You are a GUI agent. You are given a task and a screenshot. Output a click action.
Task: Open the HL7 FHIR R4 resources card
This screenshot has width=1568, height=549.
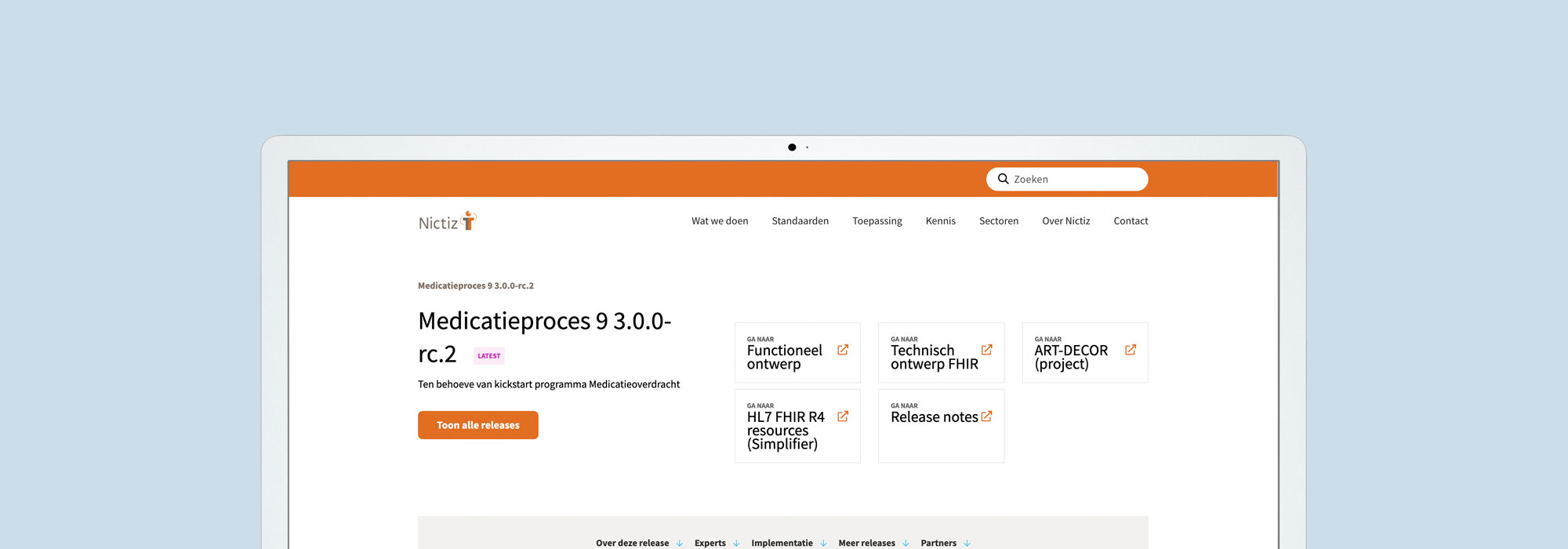tap(797, 426)
